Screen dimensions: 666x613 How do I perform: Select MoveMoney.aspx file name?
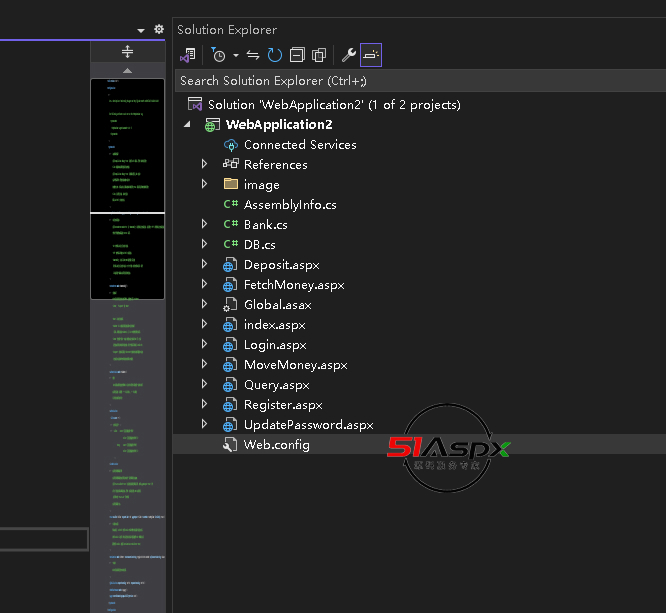[296, 365]
